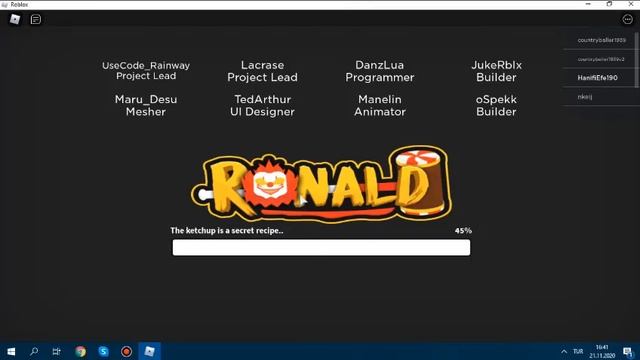640x360 pixels.
Task: Click the Roblox taskbar icon
Action: tap(149, 351)
